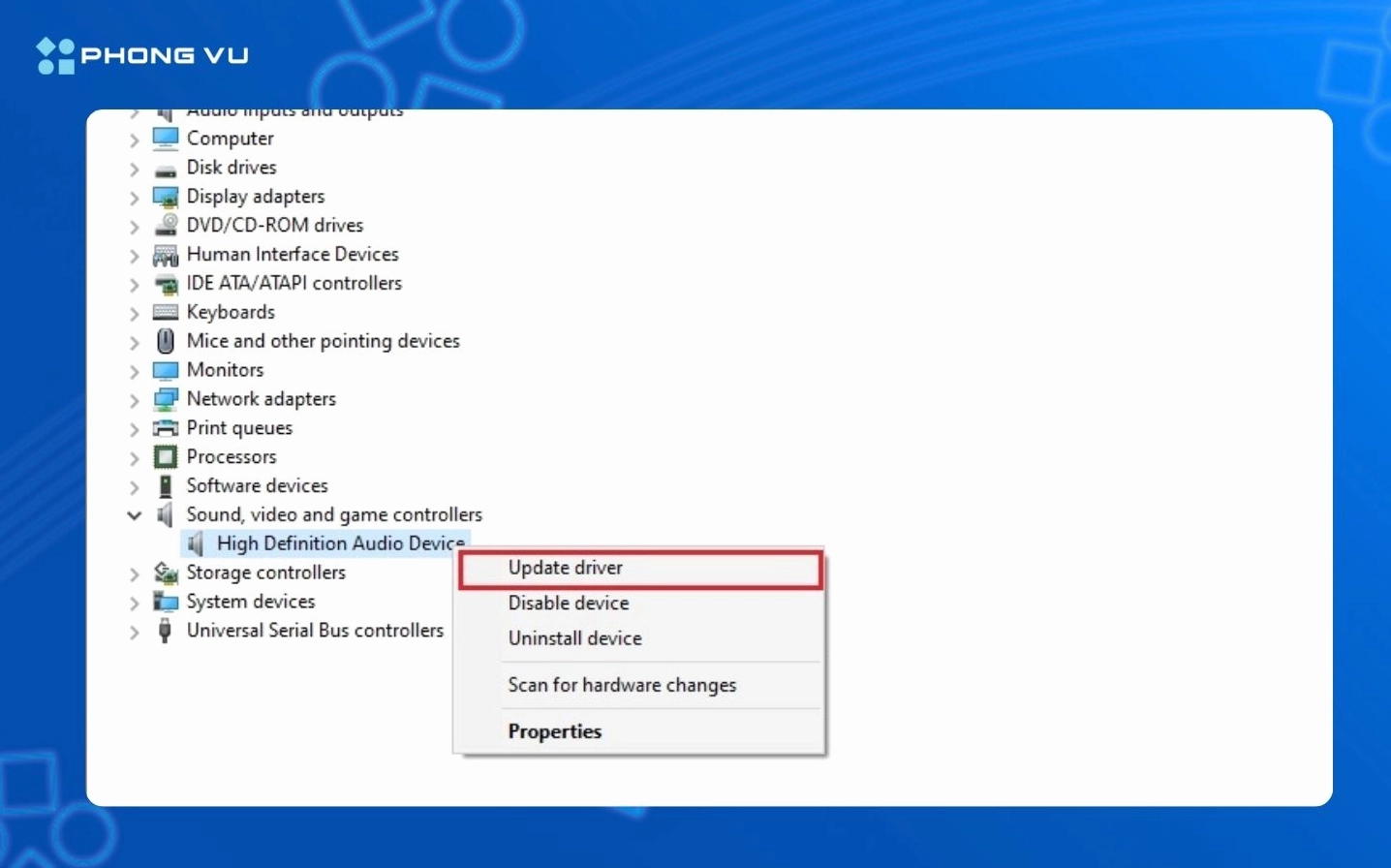Select the High Definition Audio Device row
The height and width of the screenshot is (868, 1391).
326,543
